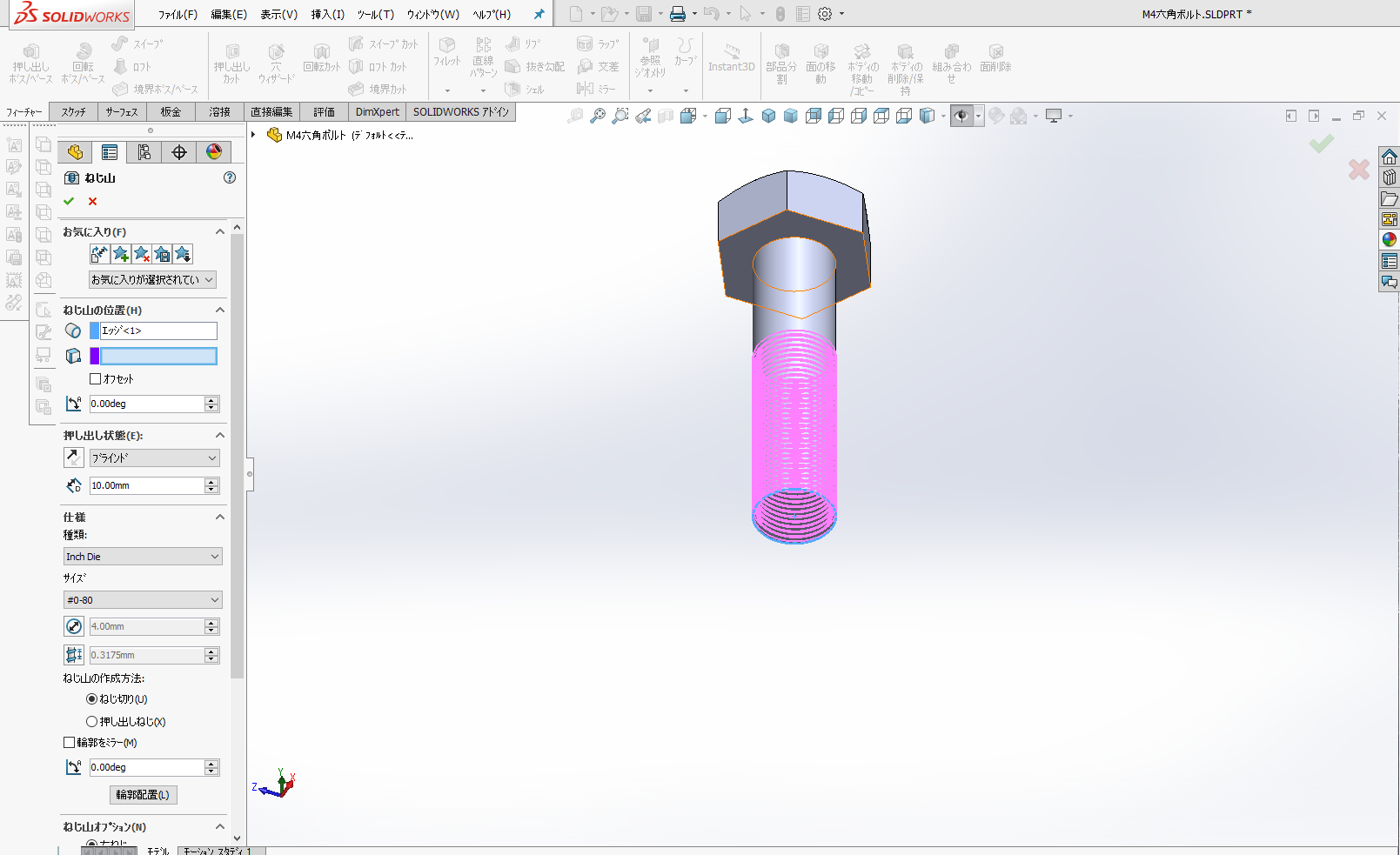Viewport: 1400px width, 855px height.
Task: Click the 10.00mm depth input field
Action: point(146,485)
